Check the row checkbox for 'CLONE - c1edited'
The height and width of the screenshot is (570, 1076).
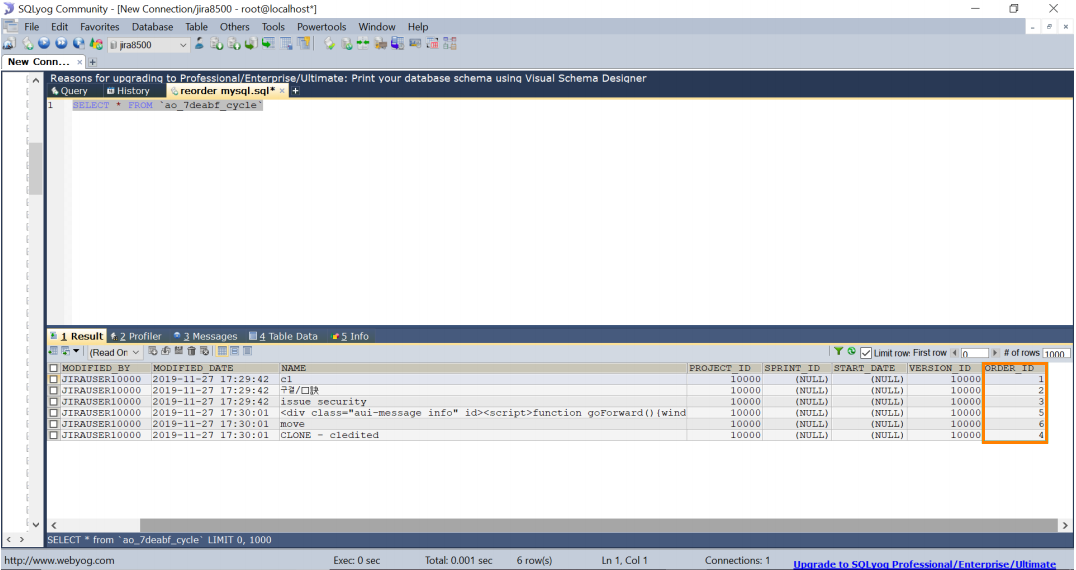coord(54,435)
